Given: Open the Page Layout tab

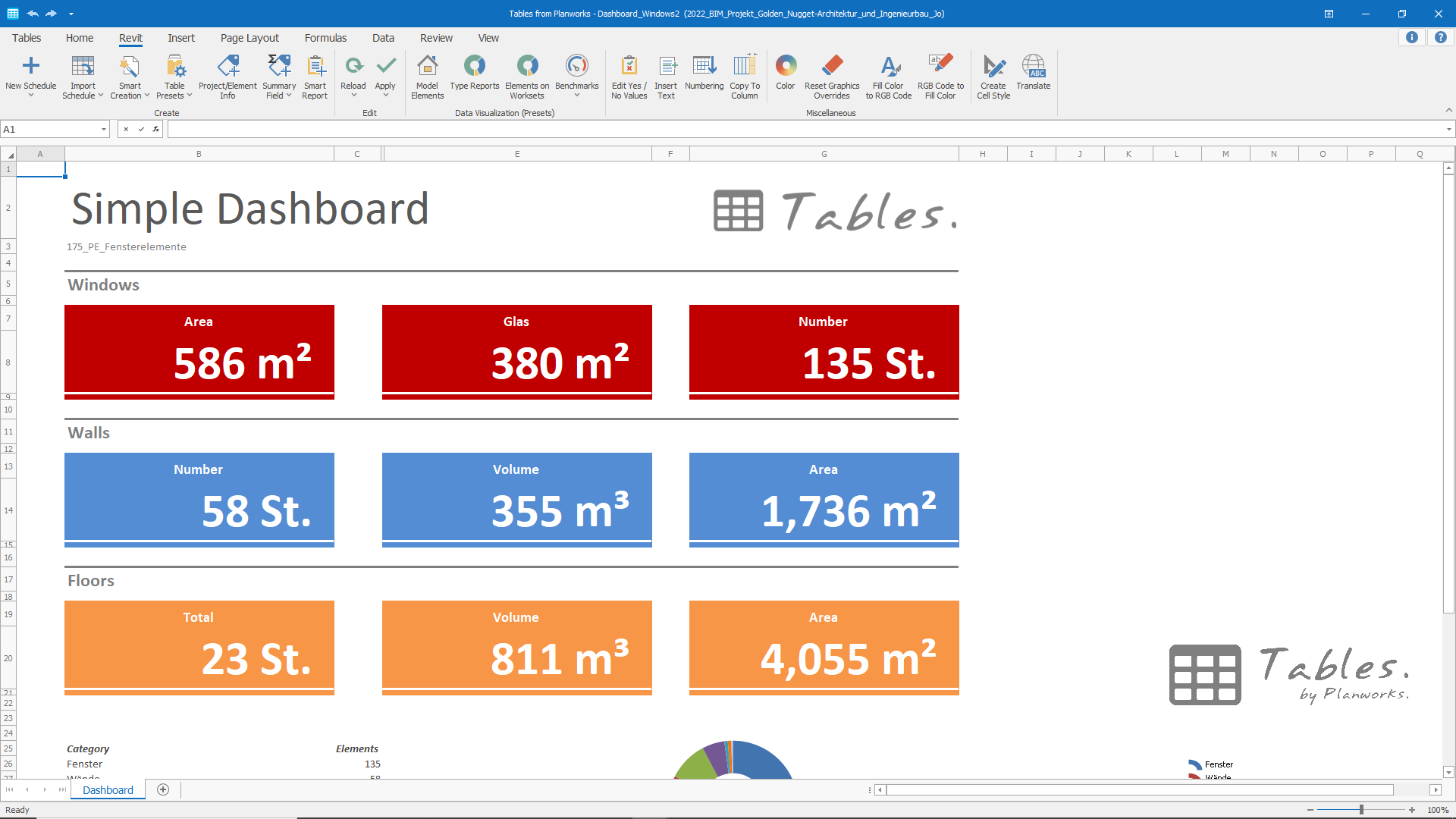Looking at the screenshot, I should tap(249, 38).
